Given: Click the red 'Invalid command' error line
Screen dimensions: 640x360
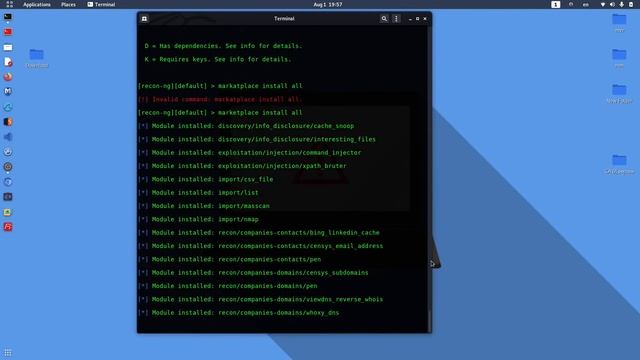Looking at the screenshot, I should [x=220, y=99].
